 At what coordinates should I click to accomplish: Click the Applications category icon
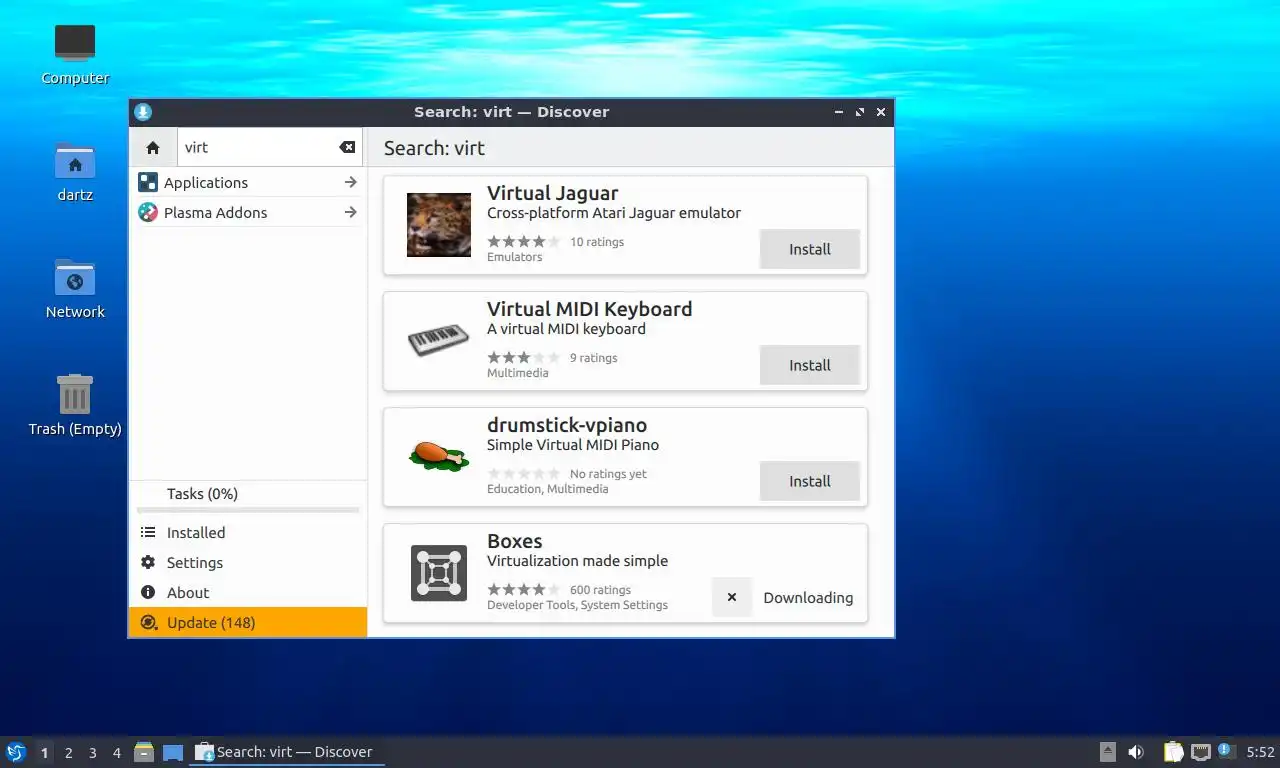(x=148, y=182)
